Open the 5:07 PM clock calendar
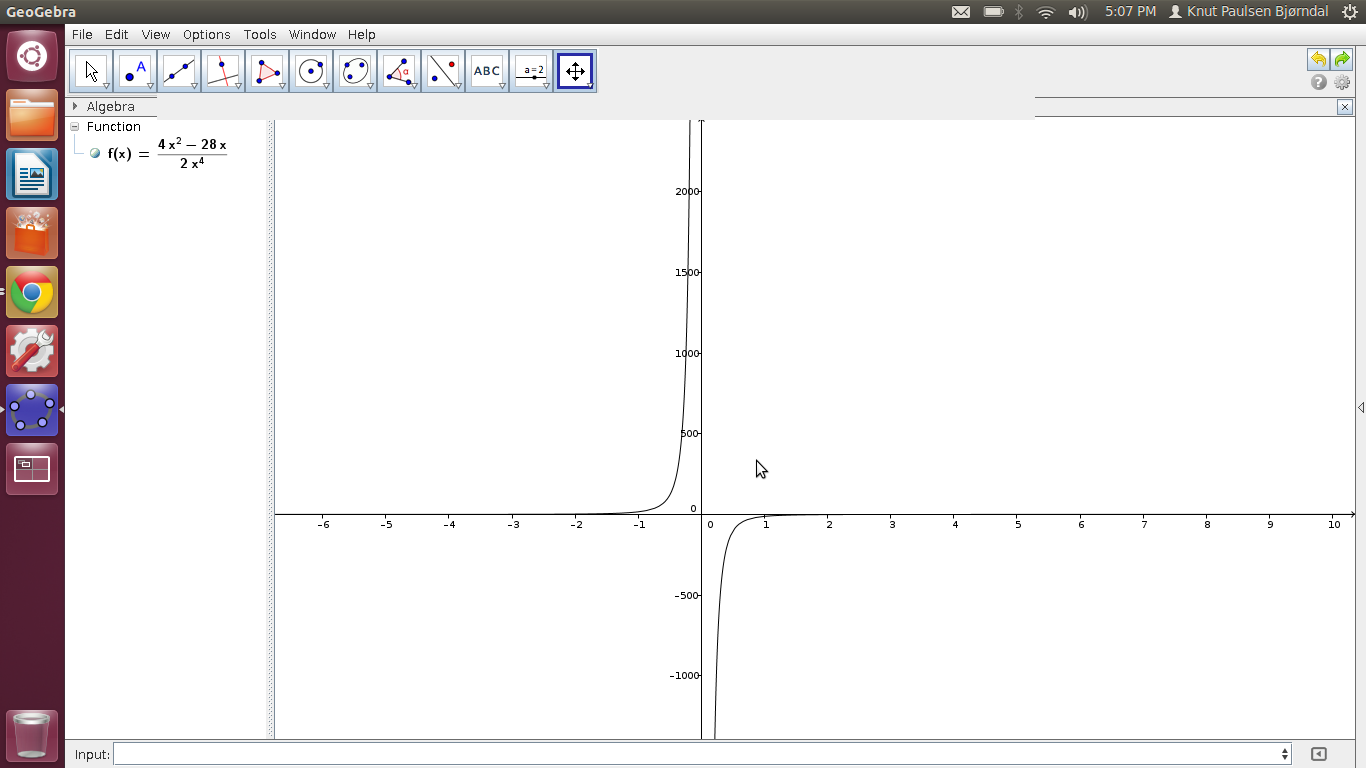This screenshot has height=768, width=1366. click(x=1130, y=12)
